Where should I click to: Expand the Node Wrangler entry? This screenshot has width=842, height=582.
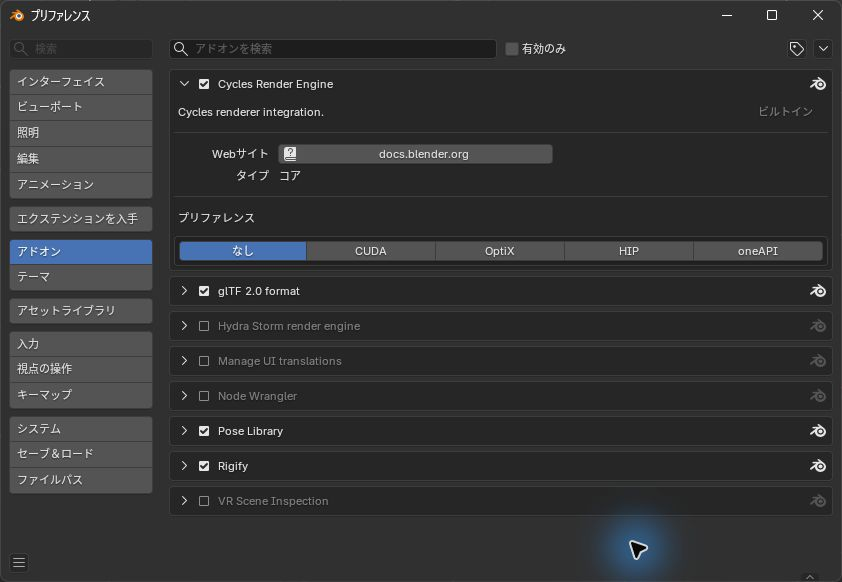[184, 396]
